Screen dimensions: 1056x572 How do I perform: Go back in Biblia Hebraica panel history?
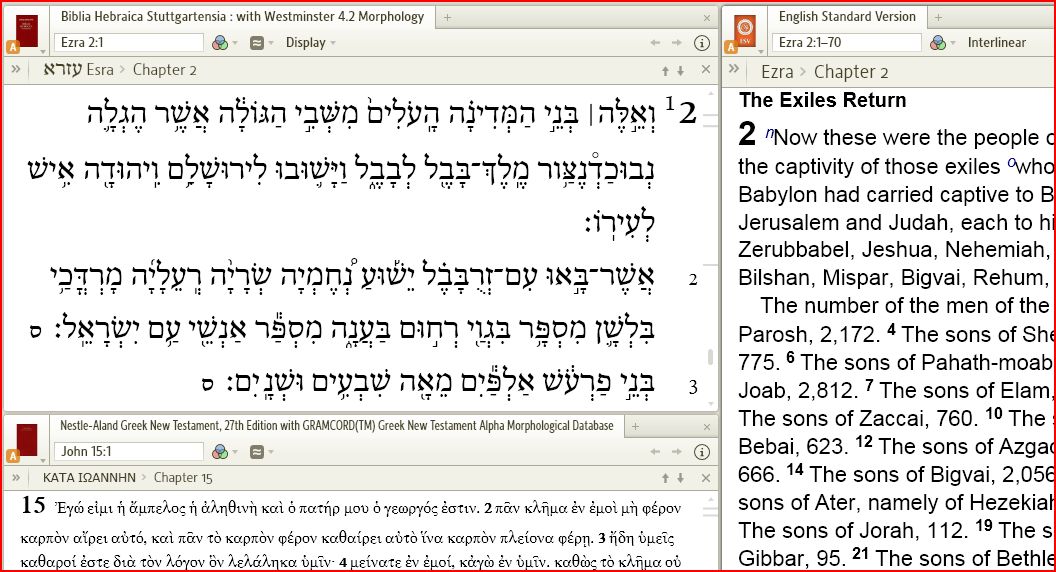click(x=655, y=42)
